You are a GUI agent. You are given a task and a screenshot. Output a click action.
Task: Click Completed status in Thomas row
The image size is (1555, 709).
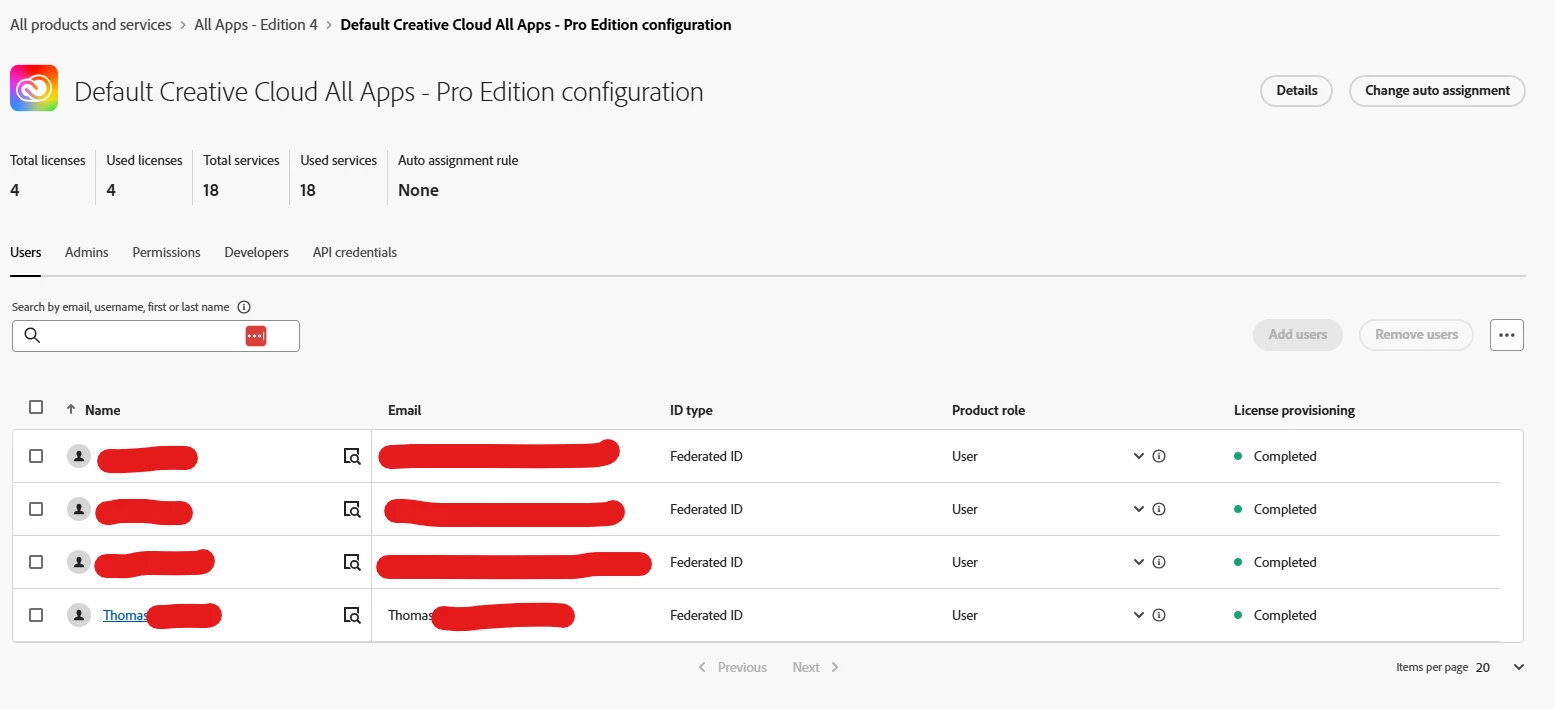pos(1285,615)
